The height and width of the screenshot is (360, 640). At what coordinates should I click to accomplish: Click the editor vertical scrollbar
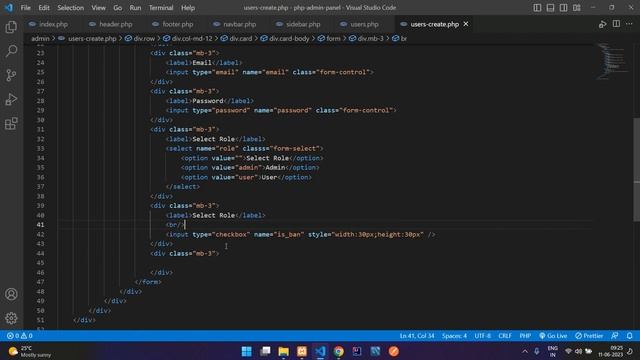637,169
